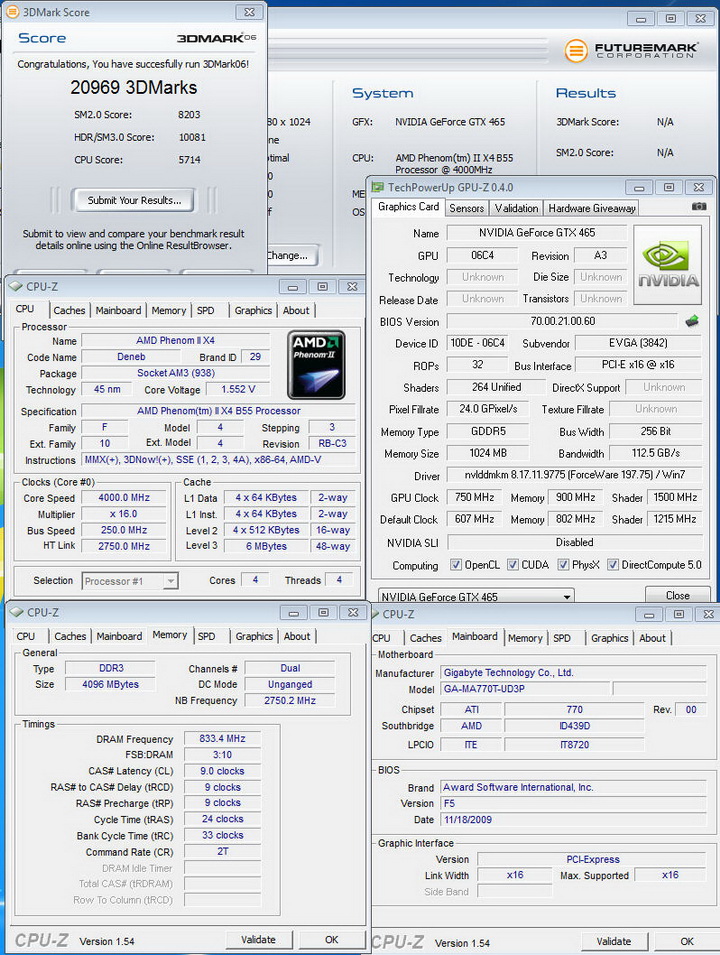Click the Driver version field in GPU-Z
Image resolution: width=720 pixels, height=955 pixels.
coord(574,474)
